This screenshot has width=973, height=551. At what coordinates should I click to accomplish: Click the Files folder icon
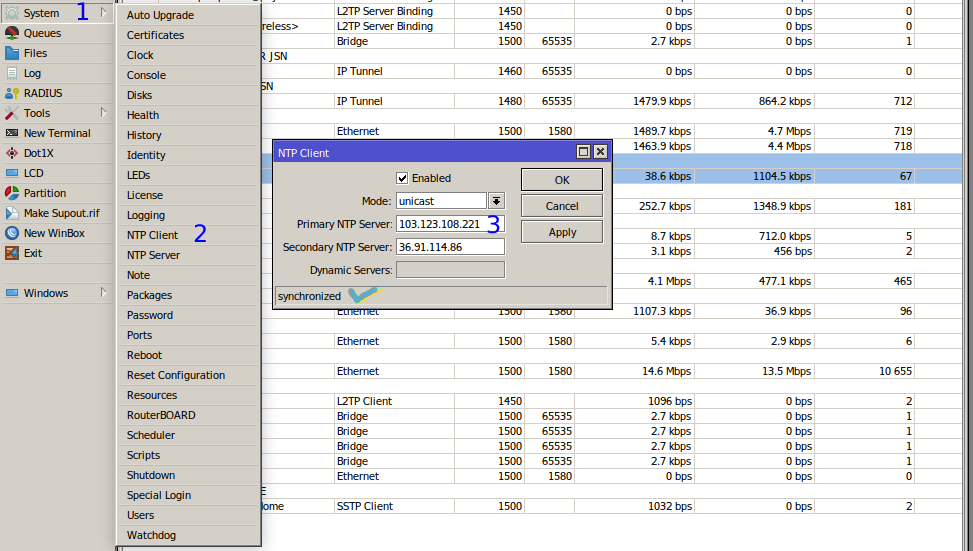pos(12,53)
